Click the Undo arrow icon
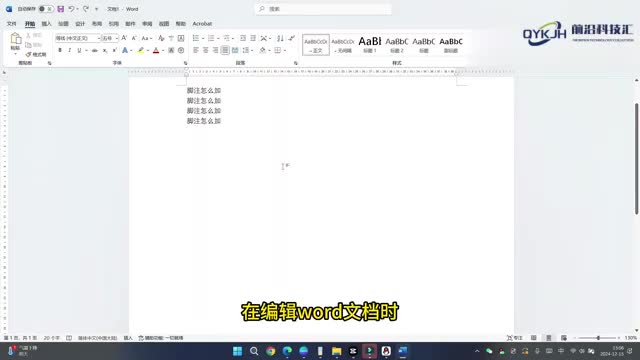This screenshot has width=640, height=360. tap(71, 9)
